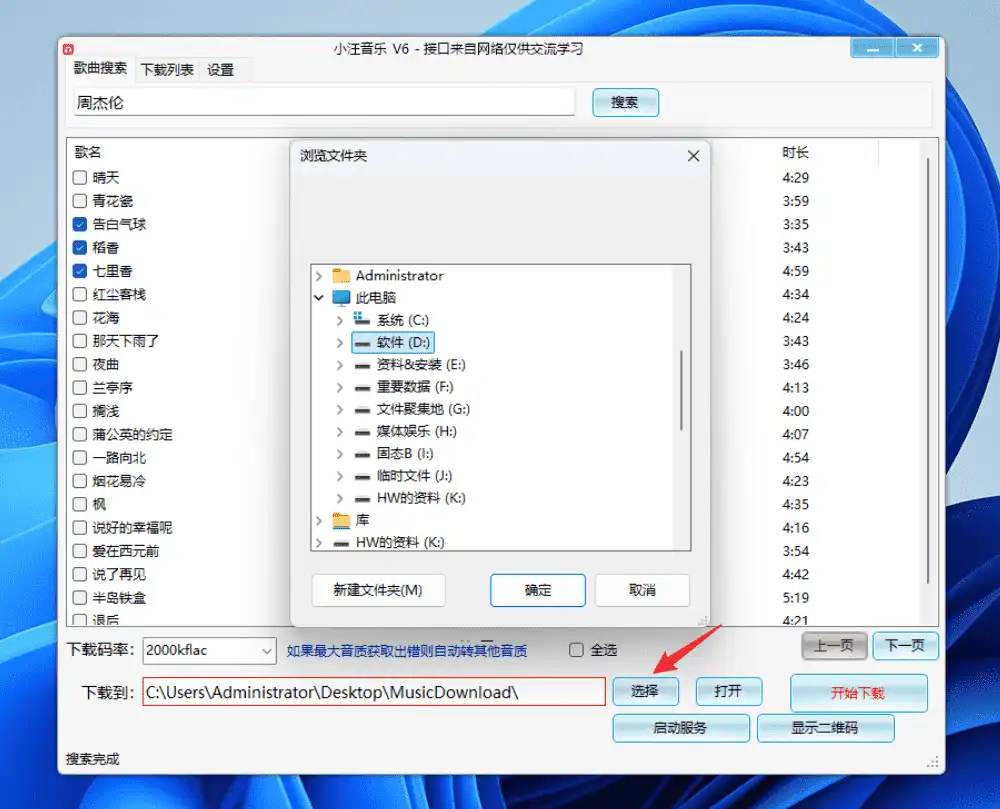This screenshot has width=1000, height=809.
Task: Click the song title 半岛铁盒
Action: click(x=119, y=598)
